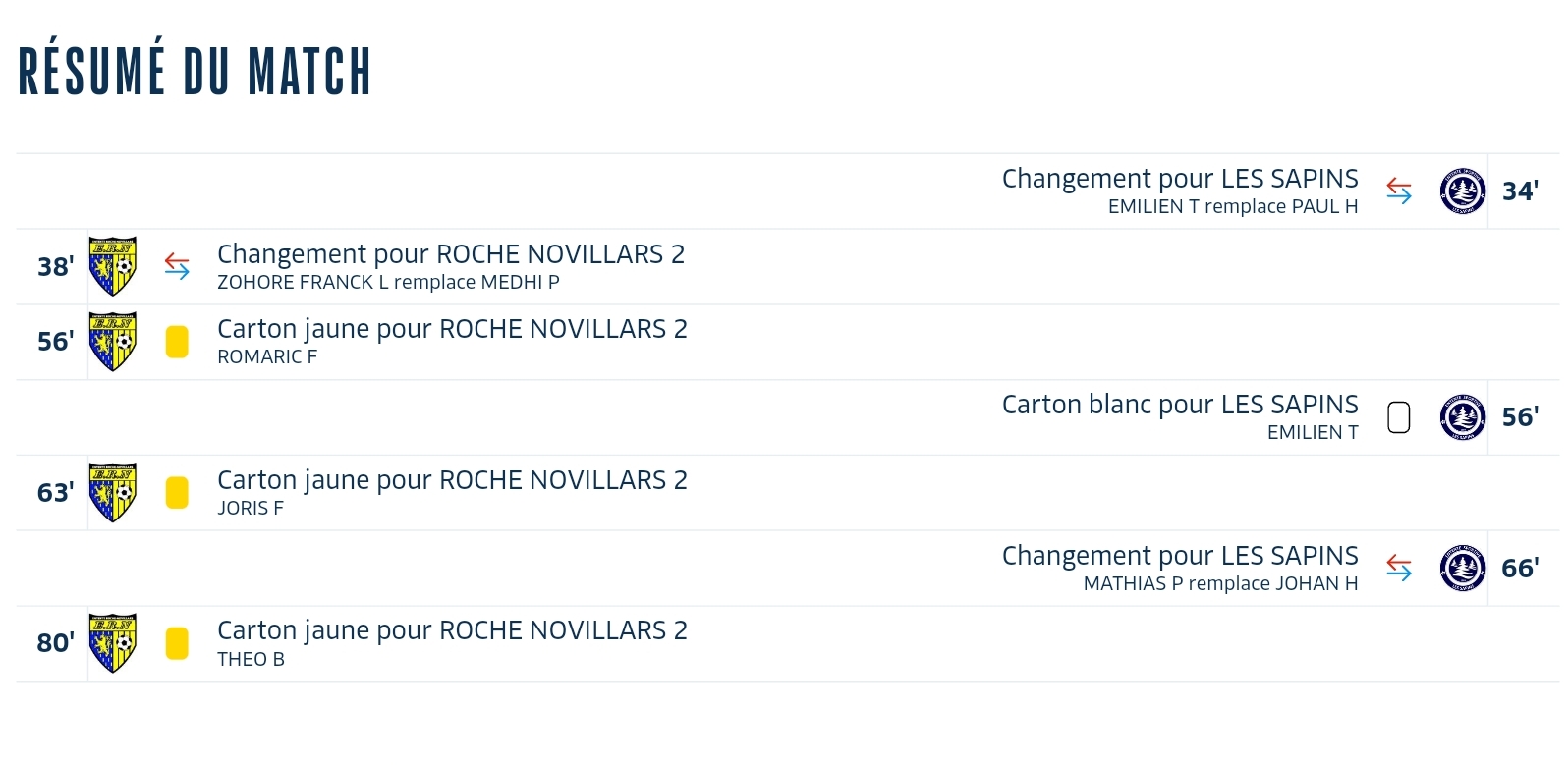Click the Les Sapins crest at 34'
Image resolution: width=1568 pixels, height=765 pixels.
[x=1462, y=191]
